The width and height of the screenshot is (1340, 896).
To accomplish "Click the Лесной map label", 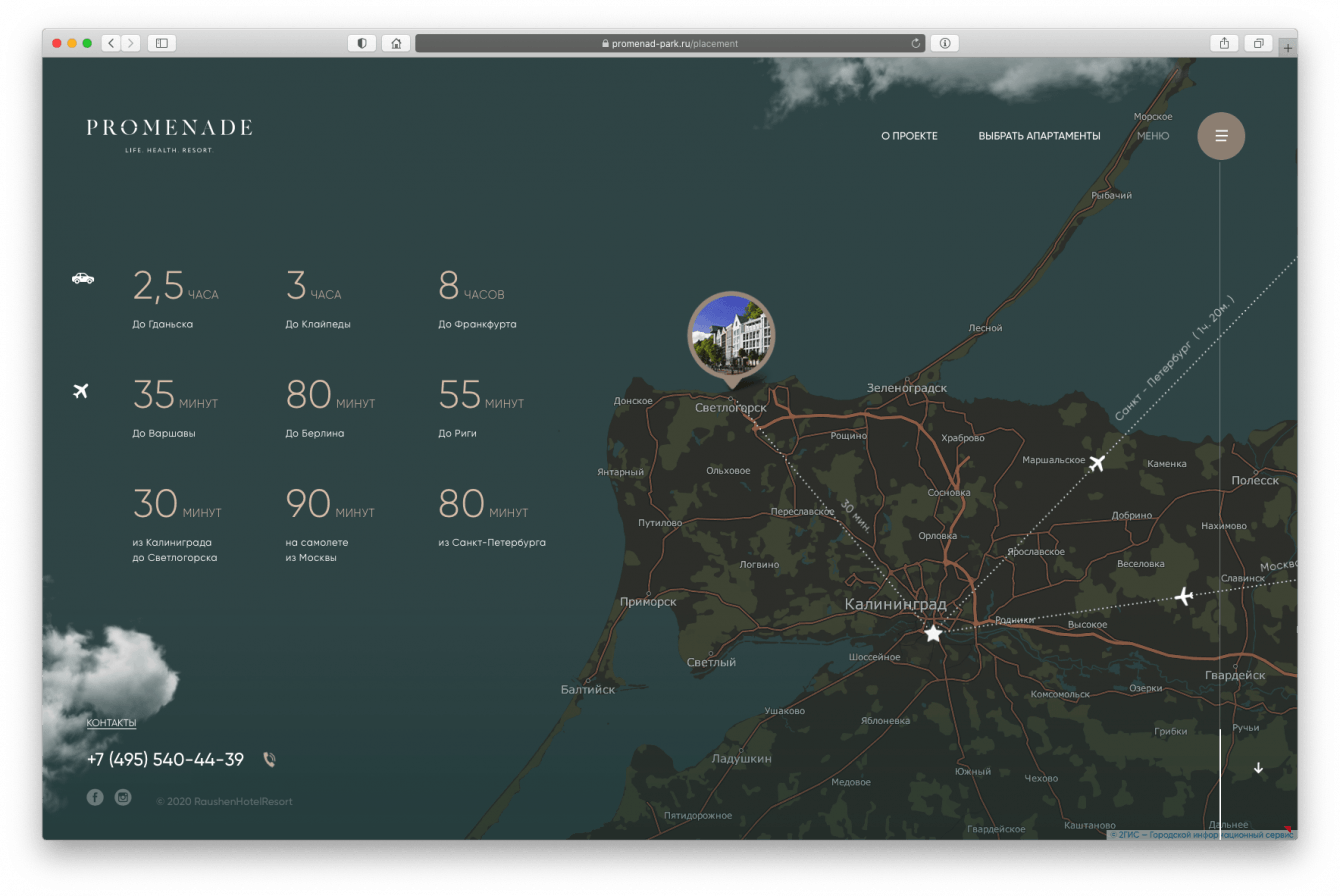I will (x=985, y=328).
